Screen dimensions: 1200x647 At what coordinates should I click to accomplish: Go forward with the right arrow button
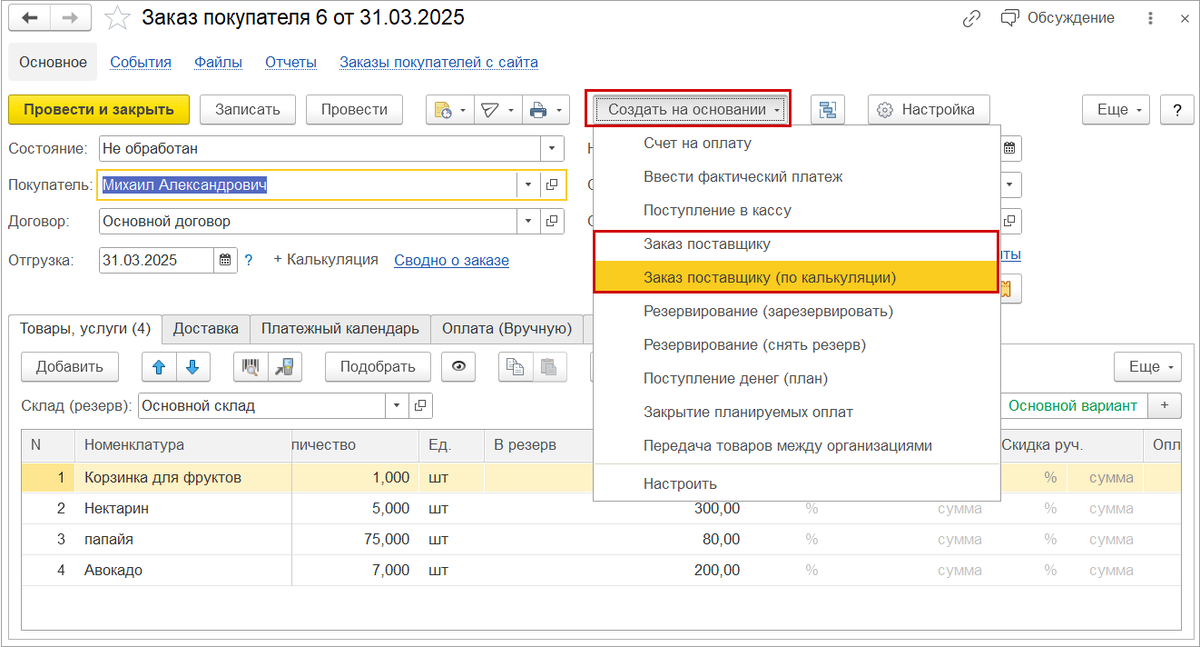point(70,19)
